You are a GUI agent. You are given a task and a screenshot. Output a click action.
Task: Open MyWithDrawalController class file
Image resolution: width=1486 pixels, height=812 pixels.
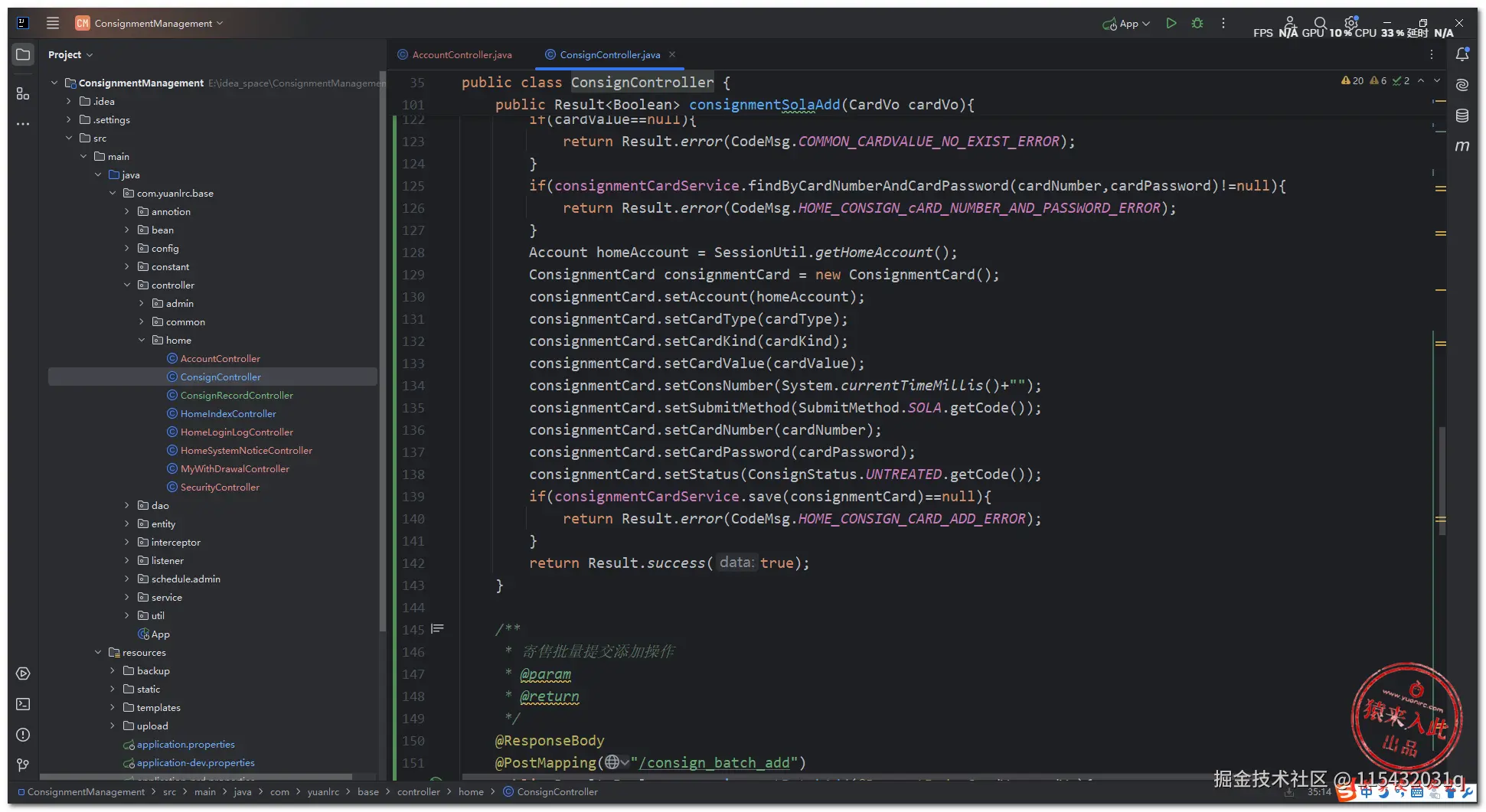(x=228, y=468)
